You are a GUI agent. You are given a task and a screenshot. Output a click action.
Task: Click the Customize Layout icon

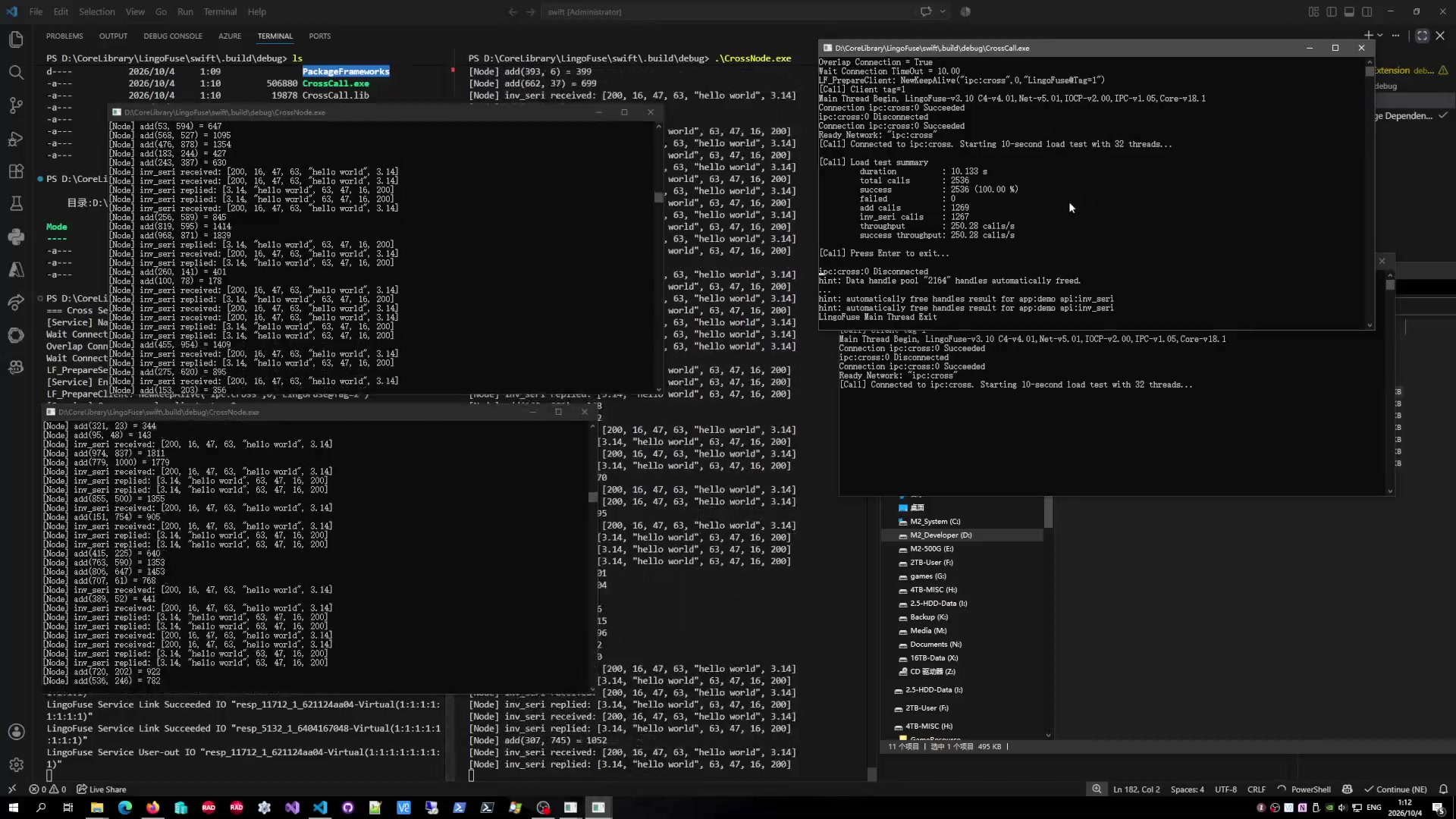[x=1313, y=11]
